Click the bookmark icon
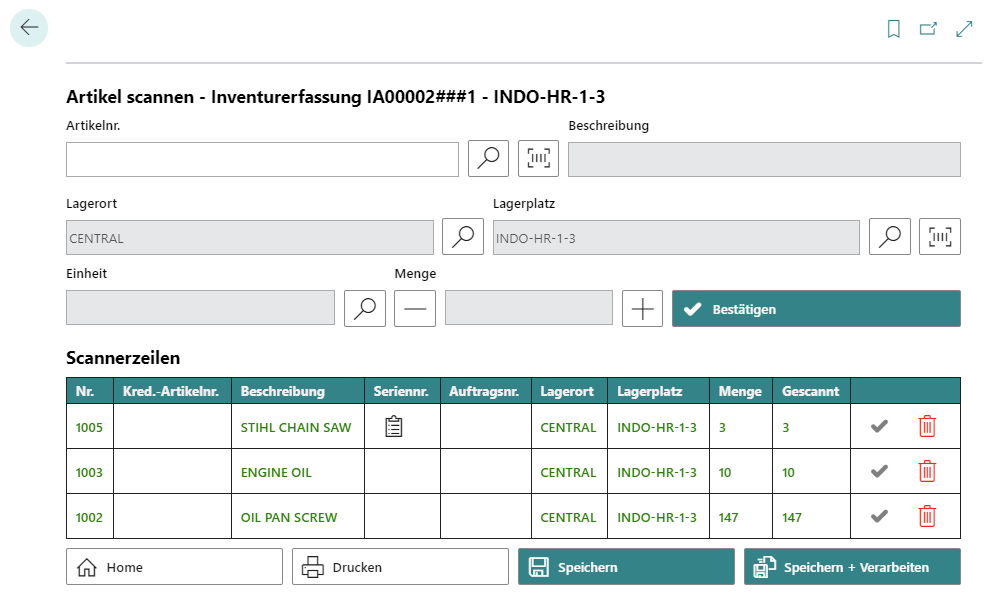This screenshot has height=605, width=1003. [894, 29]
